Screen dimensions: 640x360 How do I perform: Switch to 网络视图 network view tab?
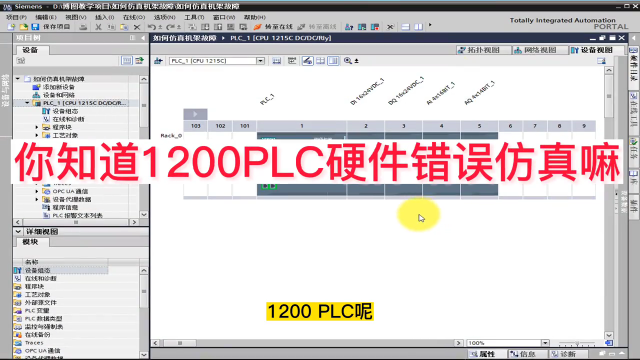[540, 50]
